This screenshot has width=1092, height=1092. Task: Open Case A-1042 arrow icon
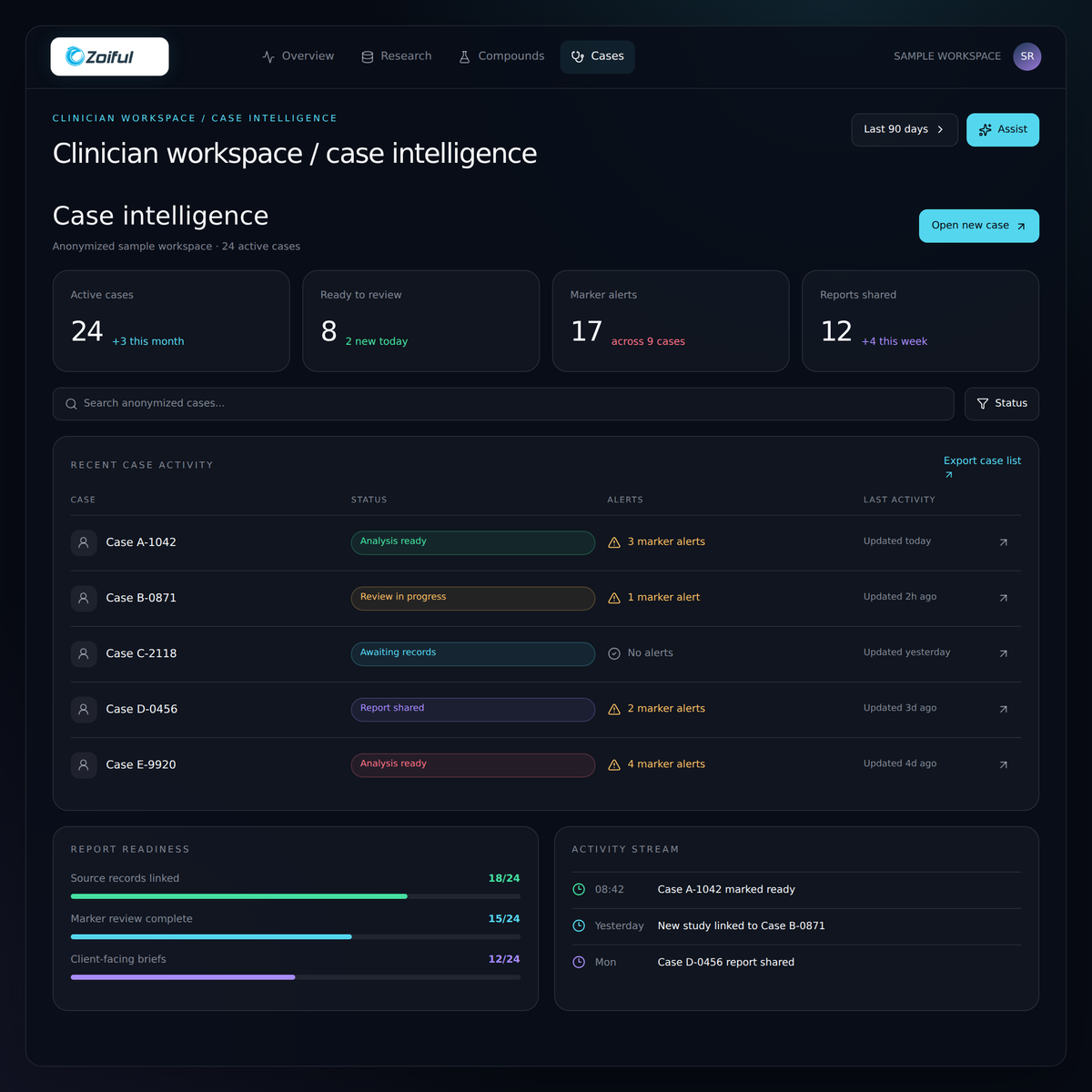(x=1003, y=542)
